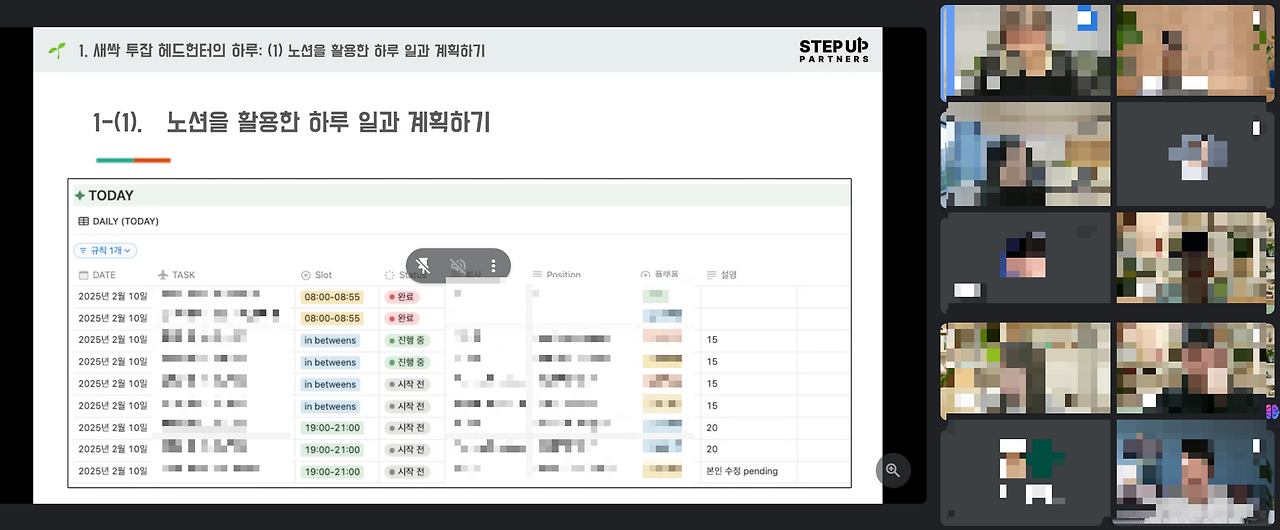The height and width of the screenshot is (530, 1280).
Task: Select the participant tile with the blue speaking border
Action: tap(1026, 51)
